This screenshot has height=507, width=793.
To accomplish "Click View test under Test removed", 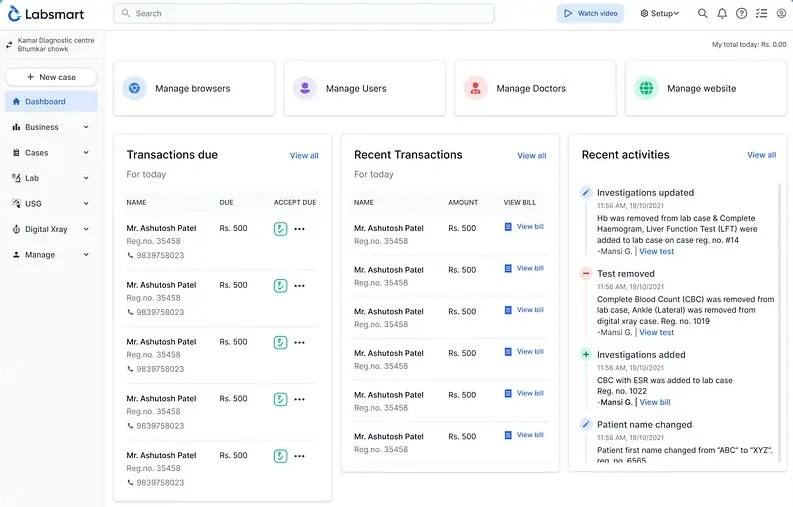I will [x=656, y=332].
